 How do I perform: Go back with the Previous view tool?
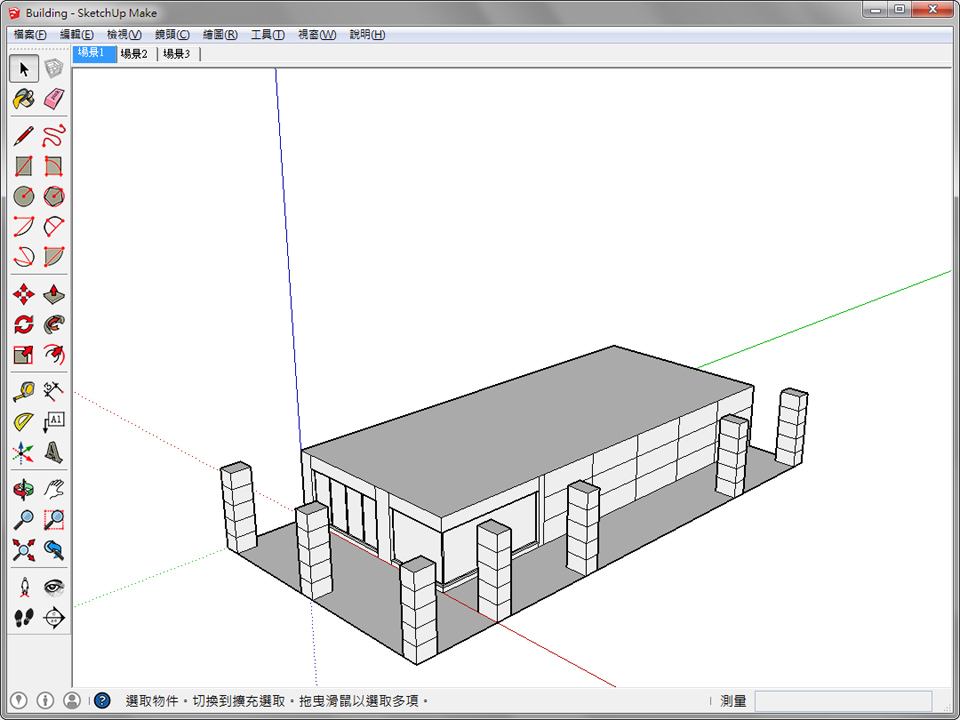click(x=54, y=550)
